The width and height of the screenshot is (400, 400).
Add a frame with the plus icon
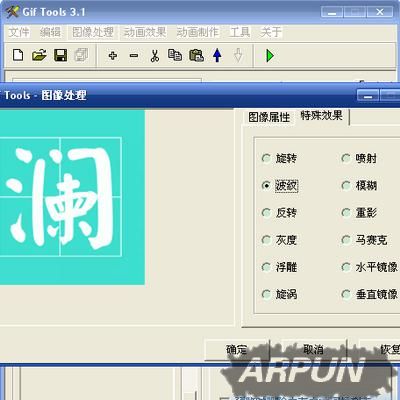[x=113, y=55]
